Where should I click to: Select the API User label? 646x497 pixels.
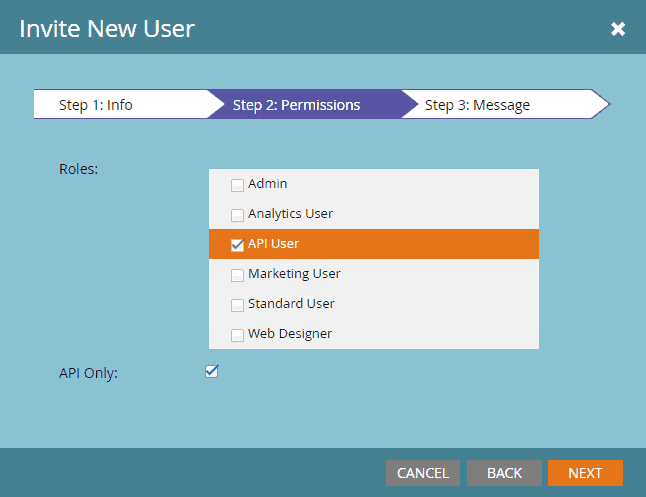[x=273, y=244]
